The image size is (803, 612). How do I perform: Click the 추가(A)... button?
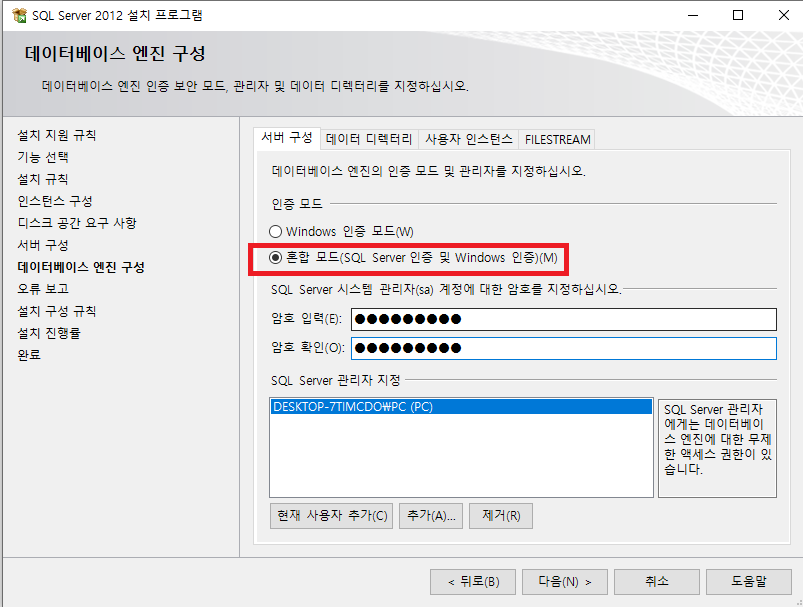pos(431,516)
